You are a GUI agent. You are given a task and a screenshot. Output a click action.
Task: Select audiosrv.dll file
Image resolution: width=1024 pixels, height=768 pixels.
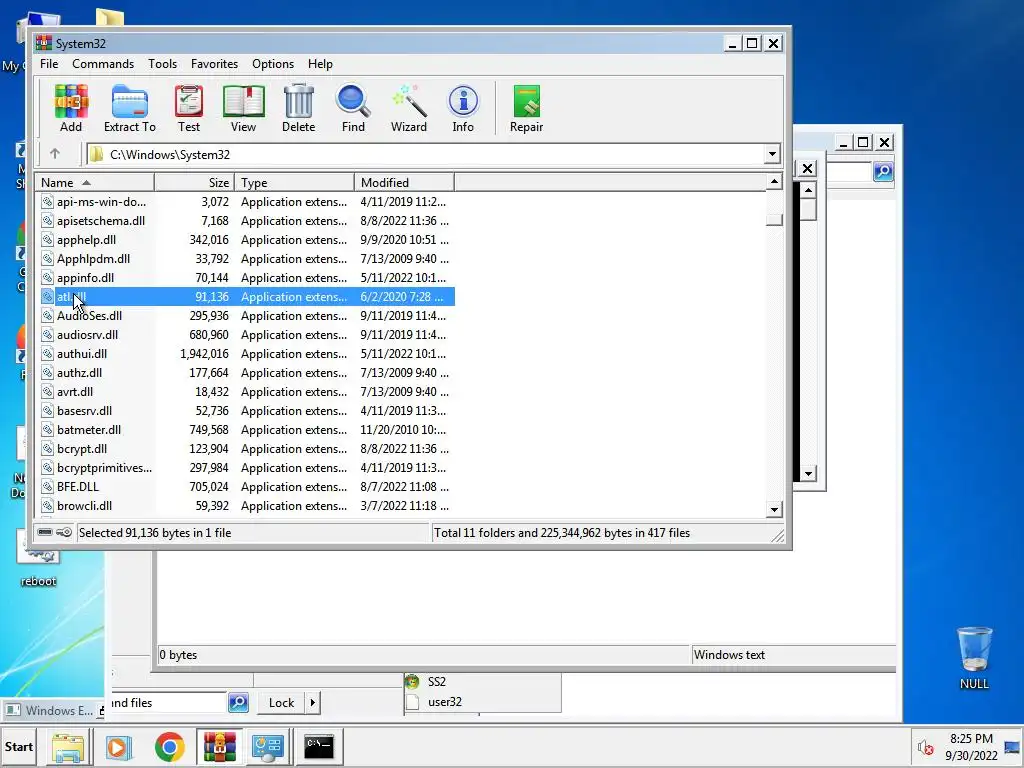[246, 334]
